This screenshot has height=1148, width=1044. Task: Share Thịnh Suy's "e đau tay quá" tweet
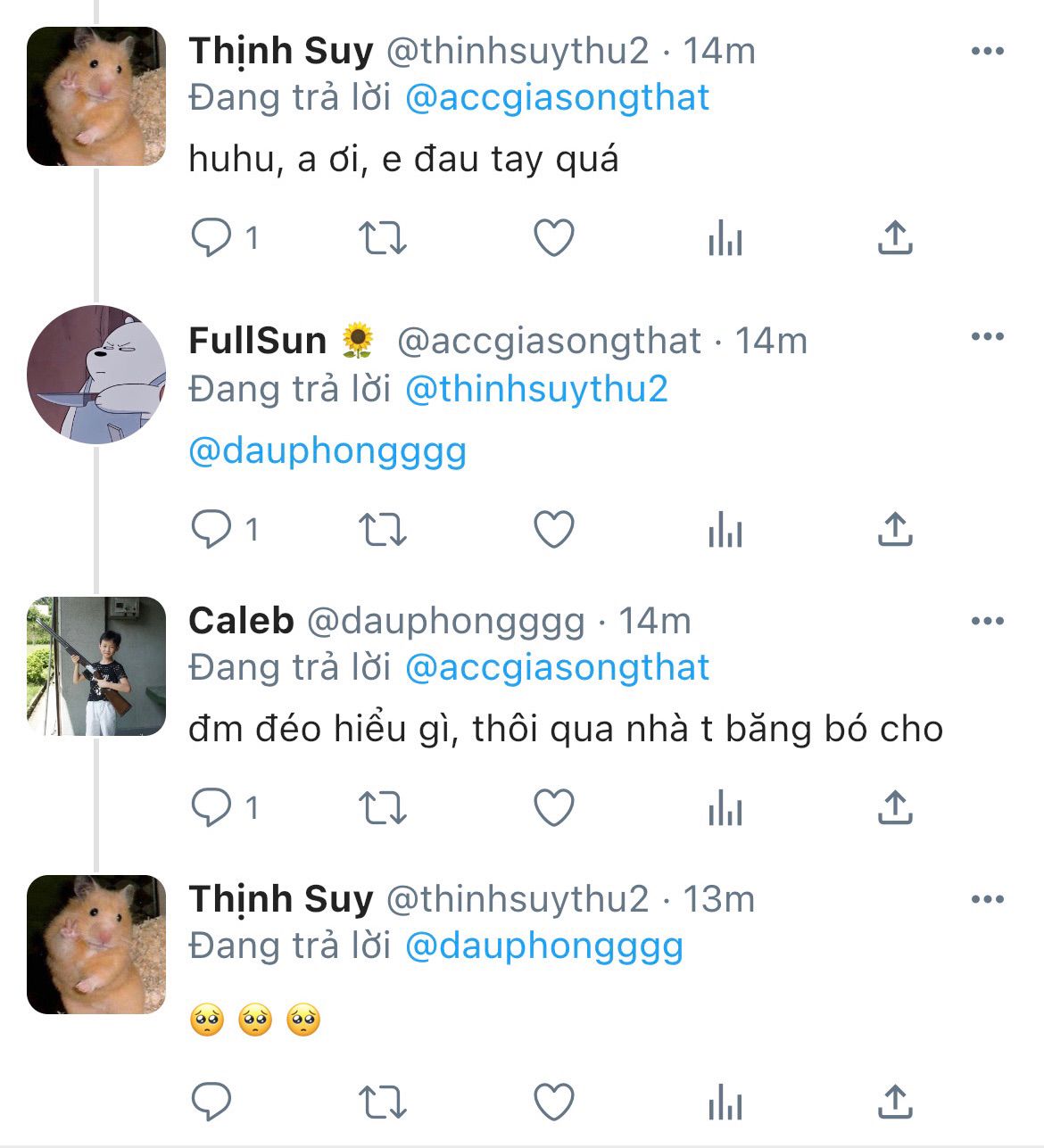click(x=895, y=238)
